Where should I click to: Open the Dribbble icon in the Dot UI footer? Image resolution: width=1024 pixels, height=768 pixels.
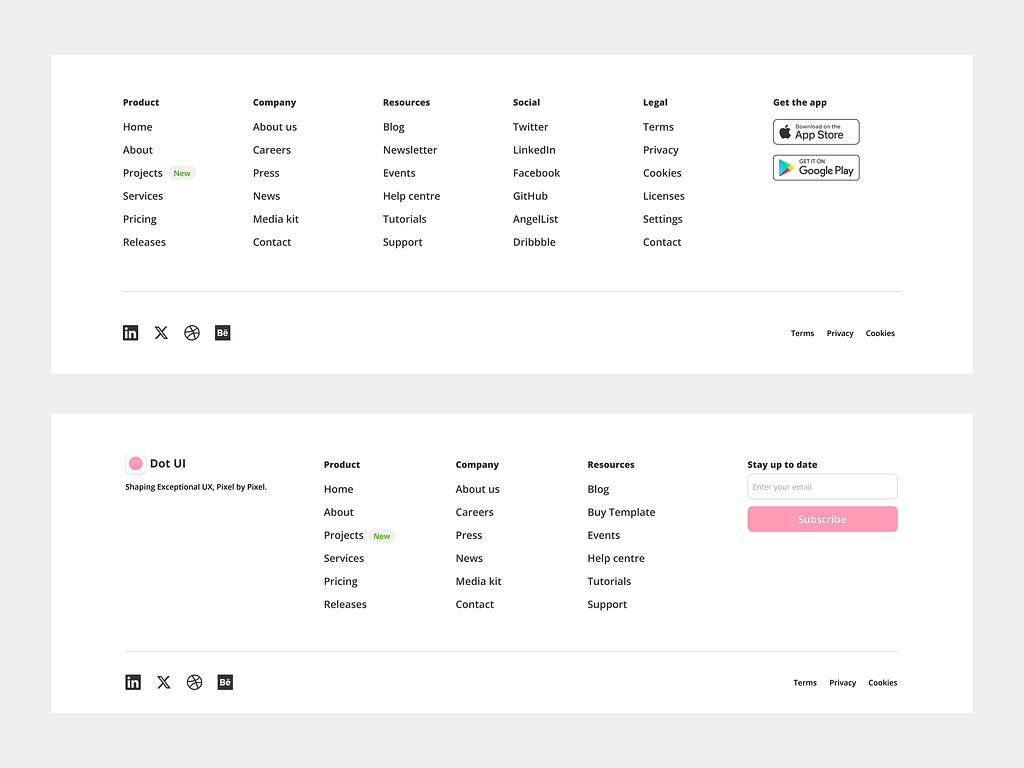(195, 682)
